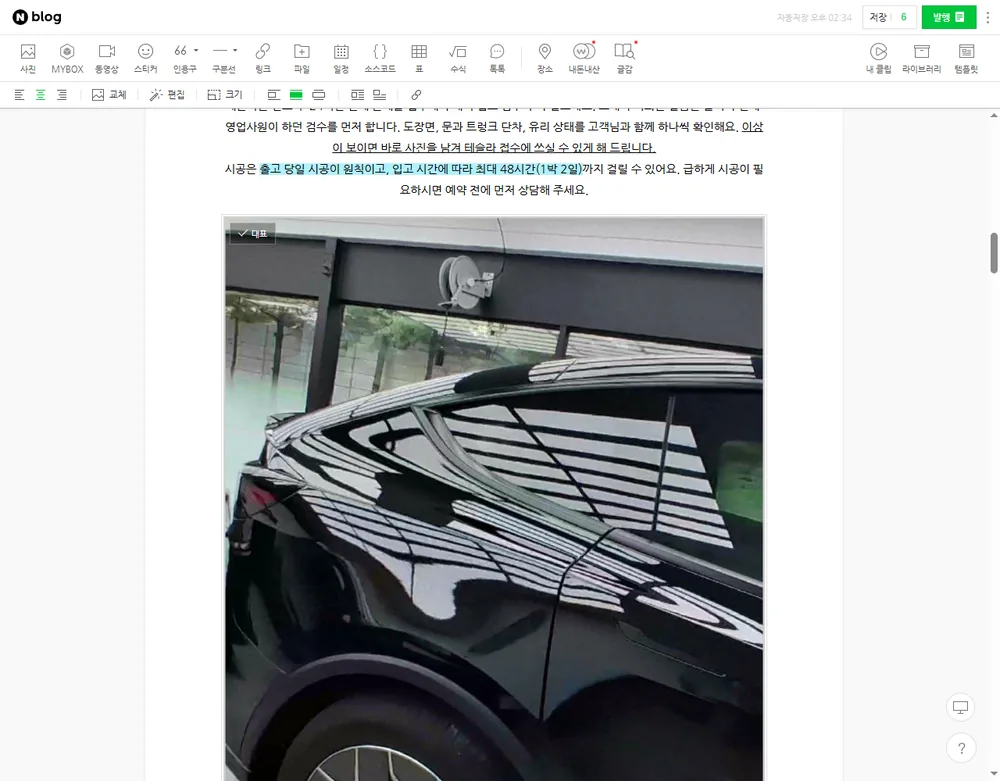
Task: Insert a quotation block (인용구)
Action: (181, 58)
